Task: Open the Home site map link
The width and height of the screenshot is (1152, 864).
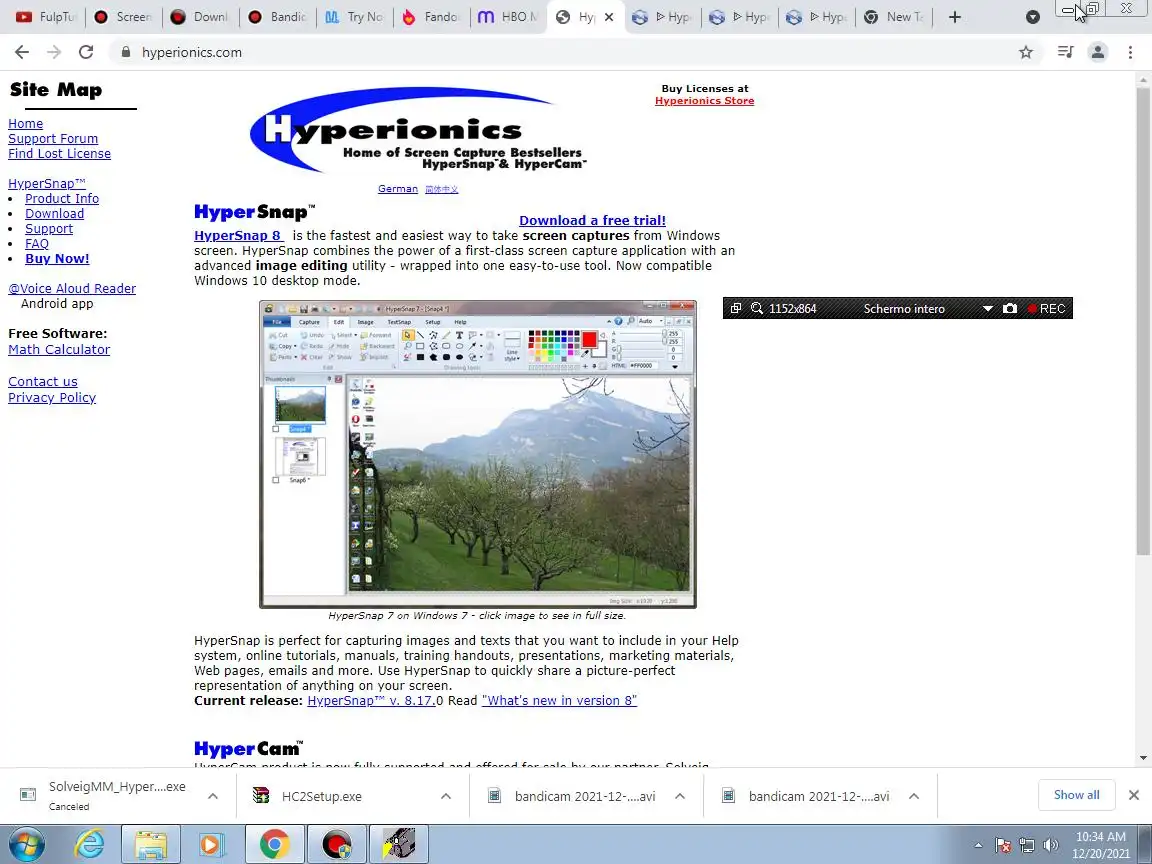Action: tap(26, 123)
